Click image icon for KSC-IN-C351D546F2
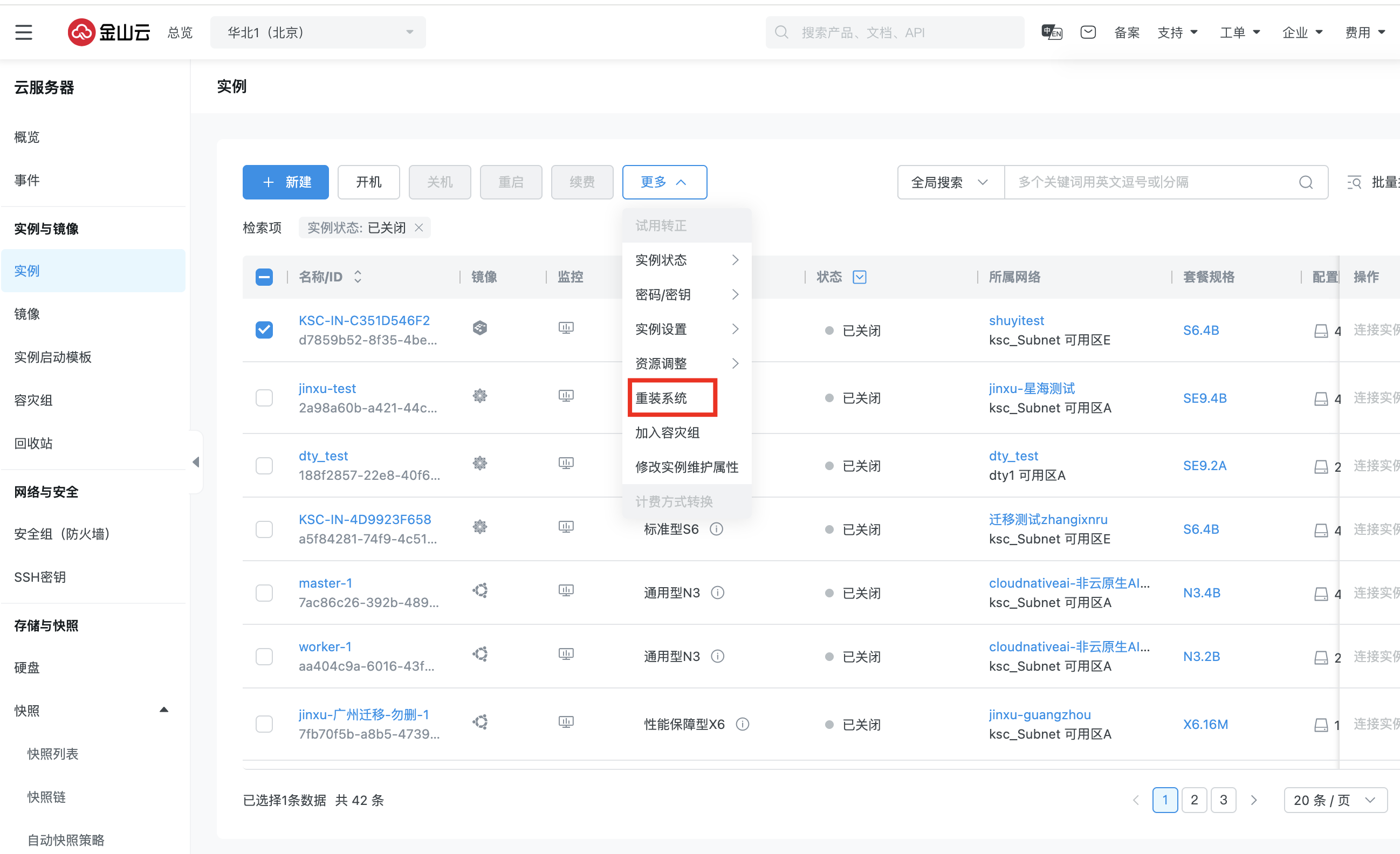Viewport: 1400px width, 854px height. point(479,328)
